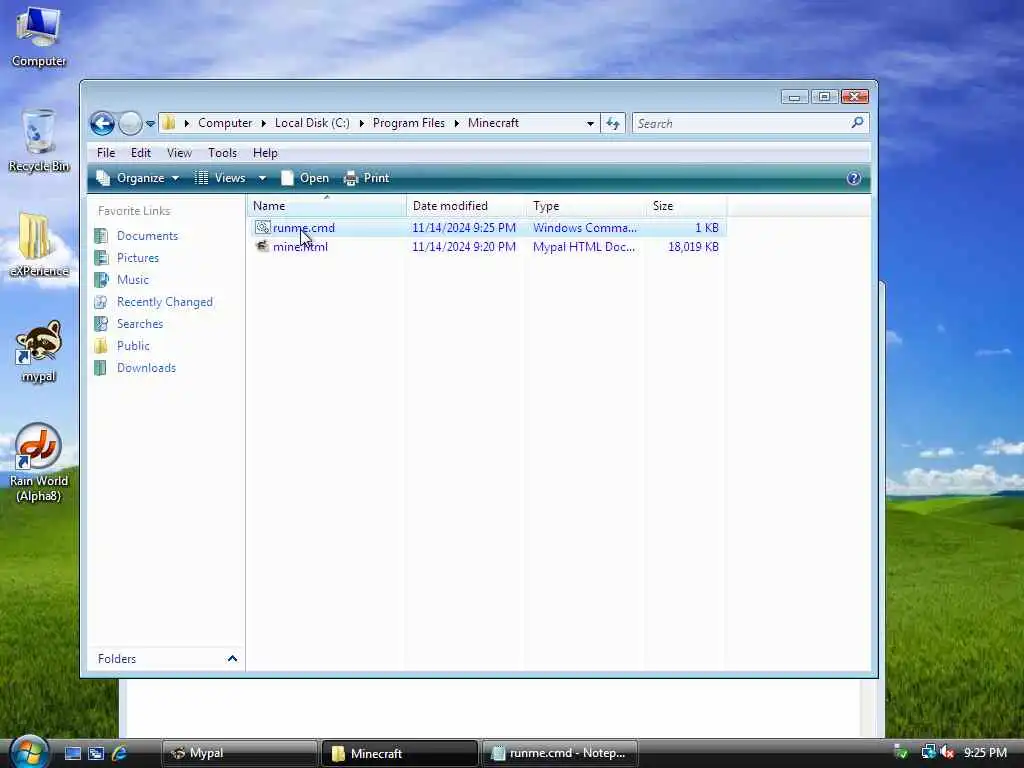
Task: Switch to Minecraft taskbar button
Action: coord(400,754)
